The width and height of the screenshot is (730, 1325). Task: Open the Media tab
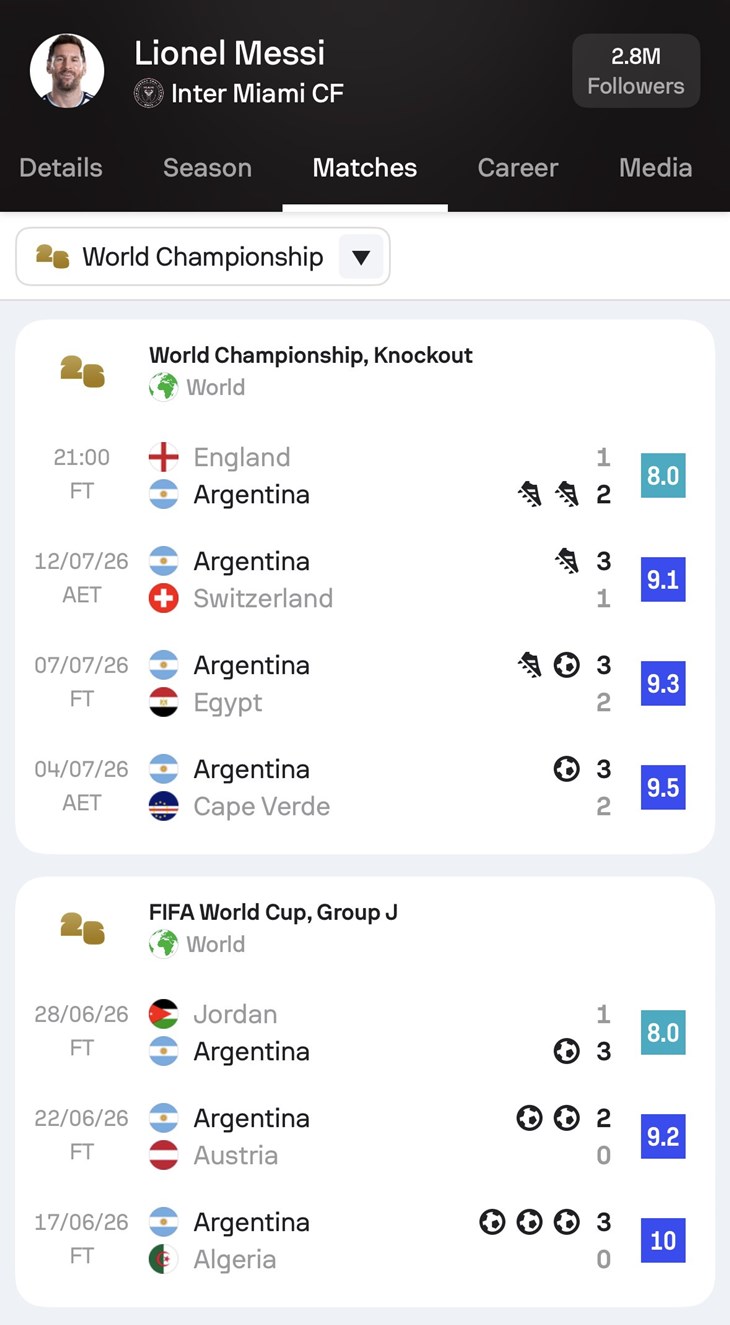pos(655,167)
